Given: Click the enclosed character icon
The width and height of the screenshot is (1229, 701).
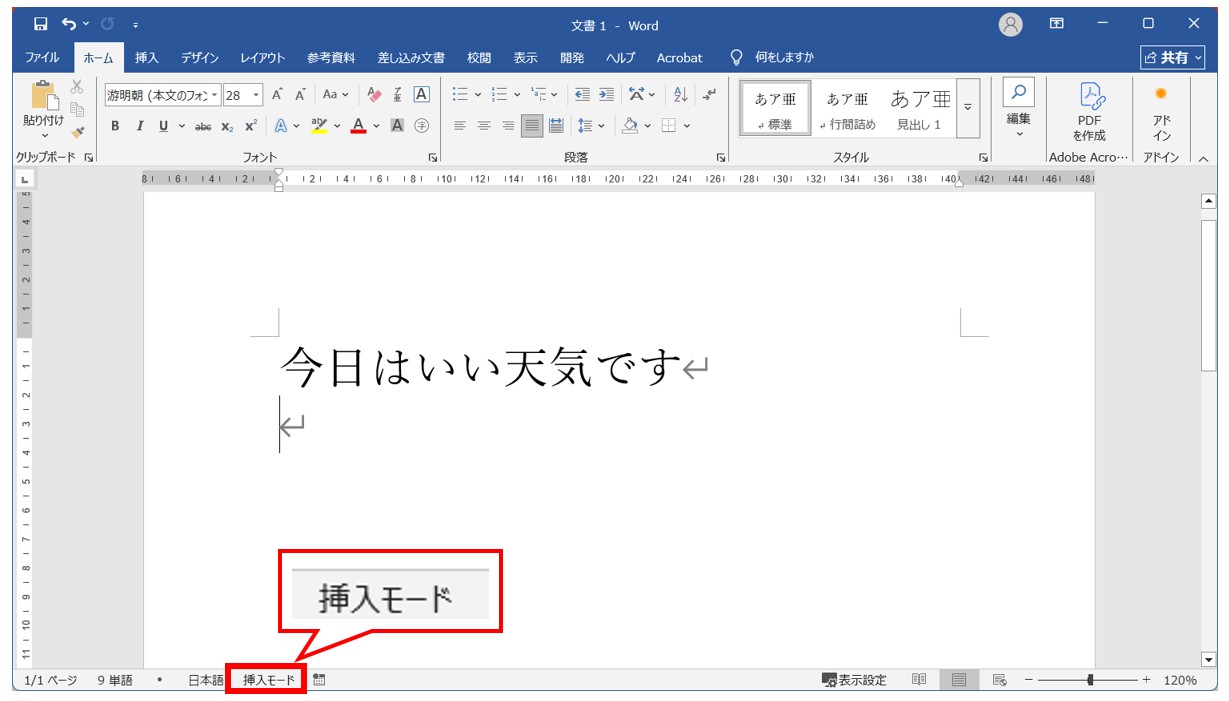Looking at the screenshot, I should pos(421,126).
